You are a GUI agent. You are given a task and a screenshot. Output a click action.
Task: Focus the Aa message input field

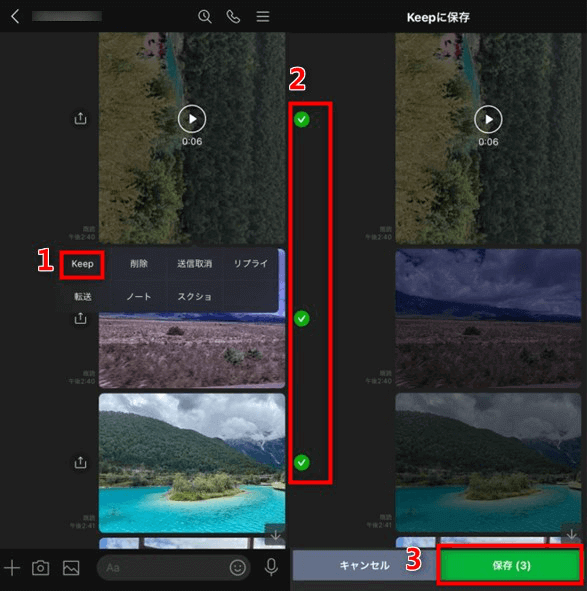tap(173, 568)
